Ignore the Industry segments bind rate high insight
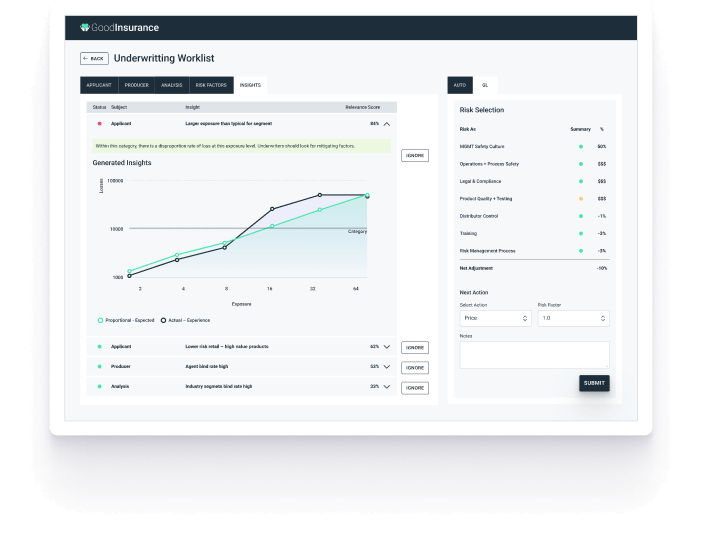702x544 pixels. 415,387
